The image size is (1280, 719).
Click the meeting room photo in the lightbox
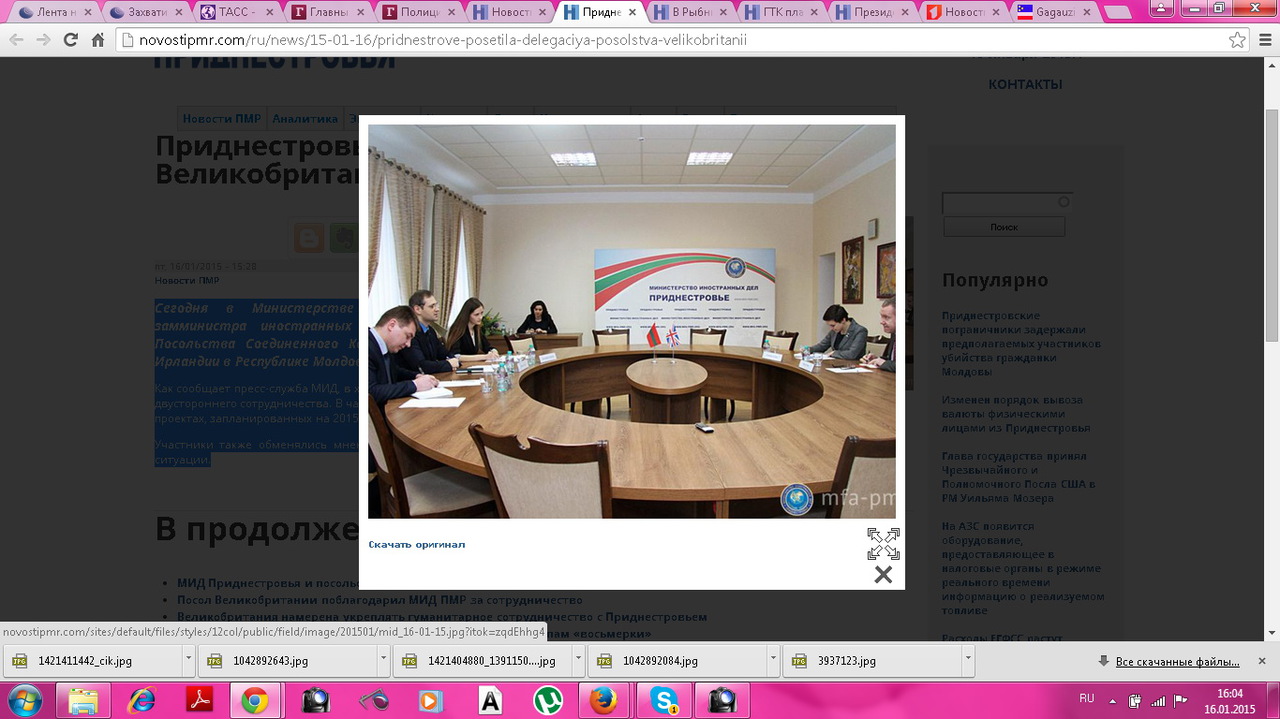[x=632, y=321]
